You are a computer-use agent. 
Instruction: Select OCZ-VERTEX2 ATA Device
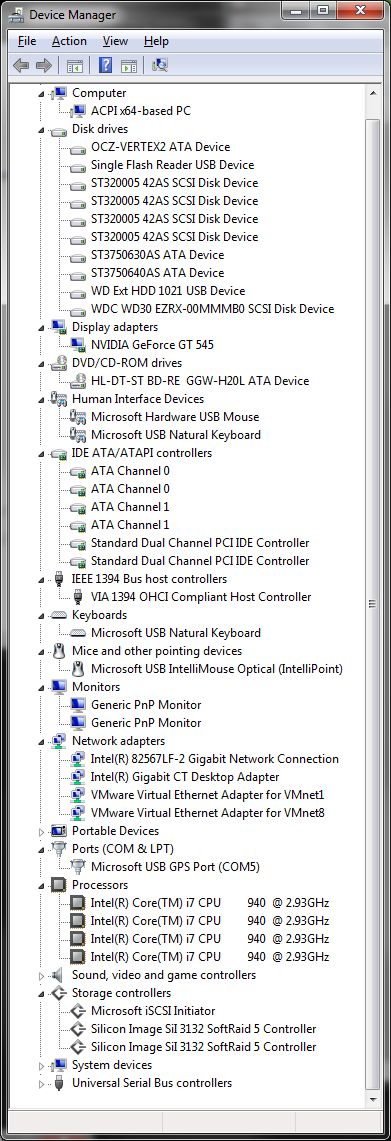160,147
